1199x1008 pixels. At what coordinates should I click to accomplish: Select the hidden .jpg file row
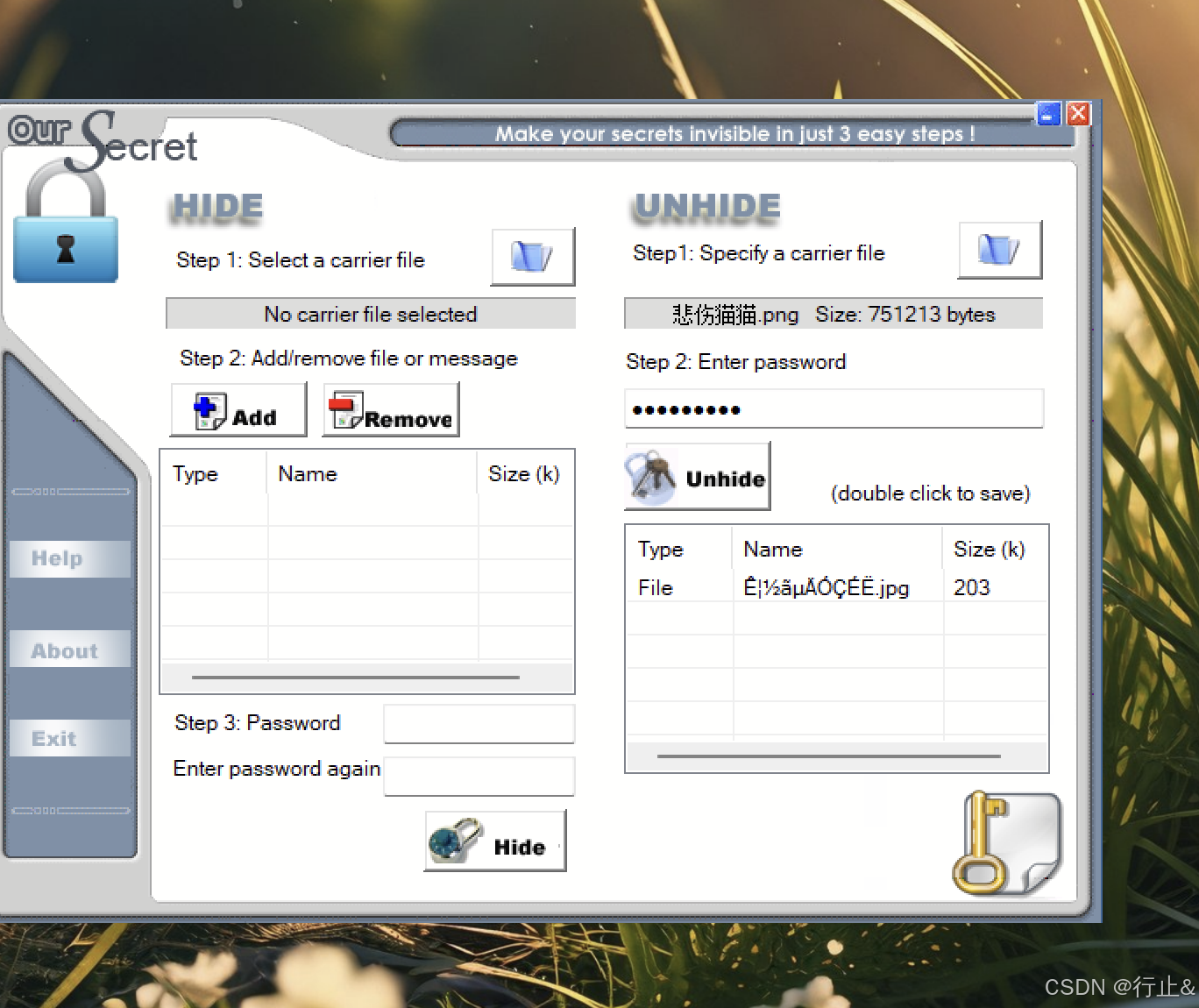(x=837, y=587)
